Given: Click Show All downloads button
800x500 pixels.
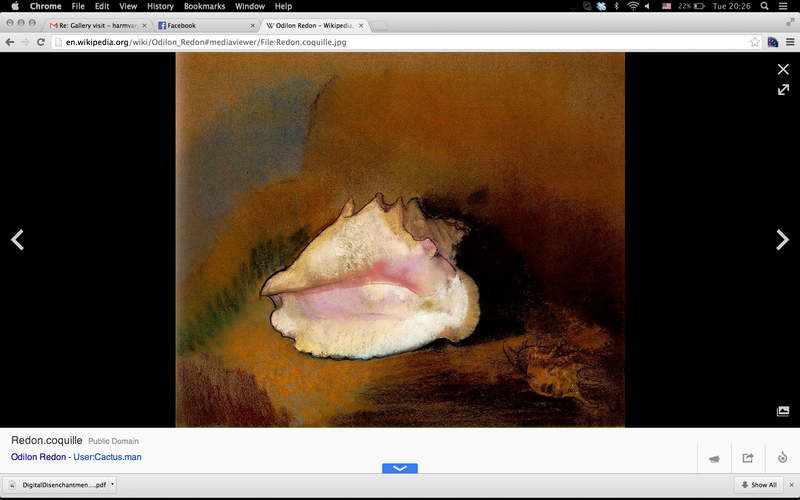Looking at the screenshot, I should coord(759,485).
